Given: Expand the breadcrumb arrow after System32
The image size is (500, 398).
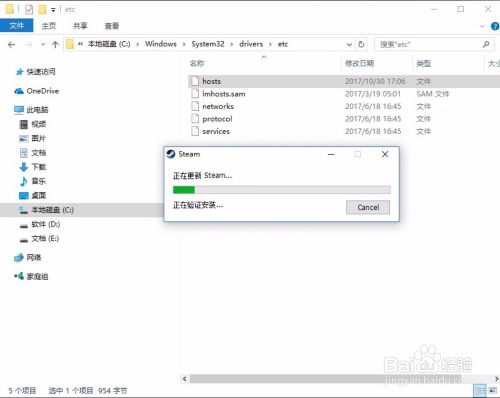Looking at the screenshot, I should click(x=232, y=44).
